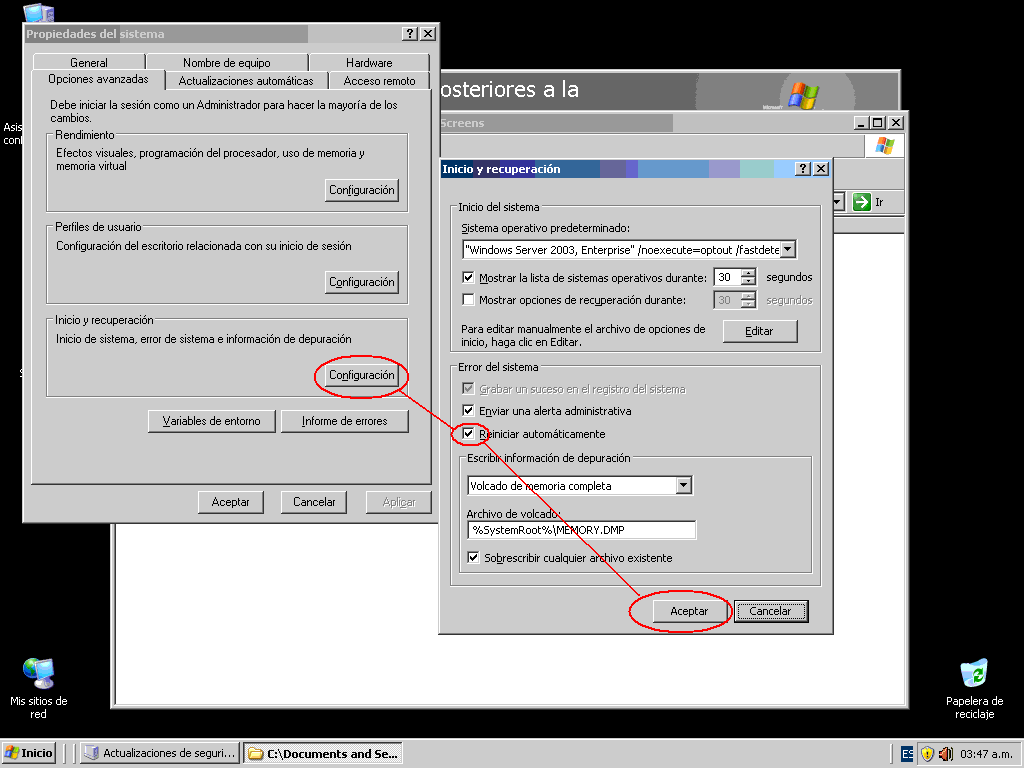Click Aceptar in Propiedades del sistema
The height and width of the screenshot is (768, 1024).
pos(231,502)
